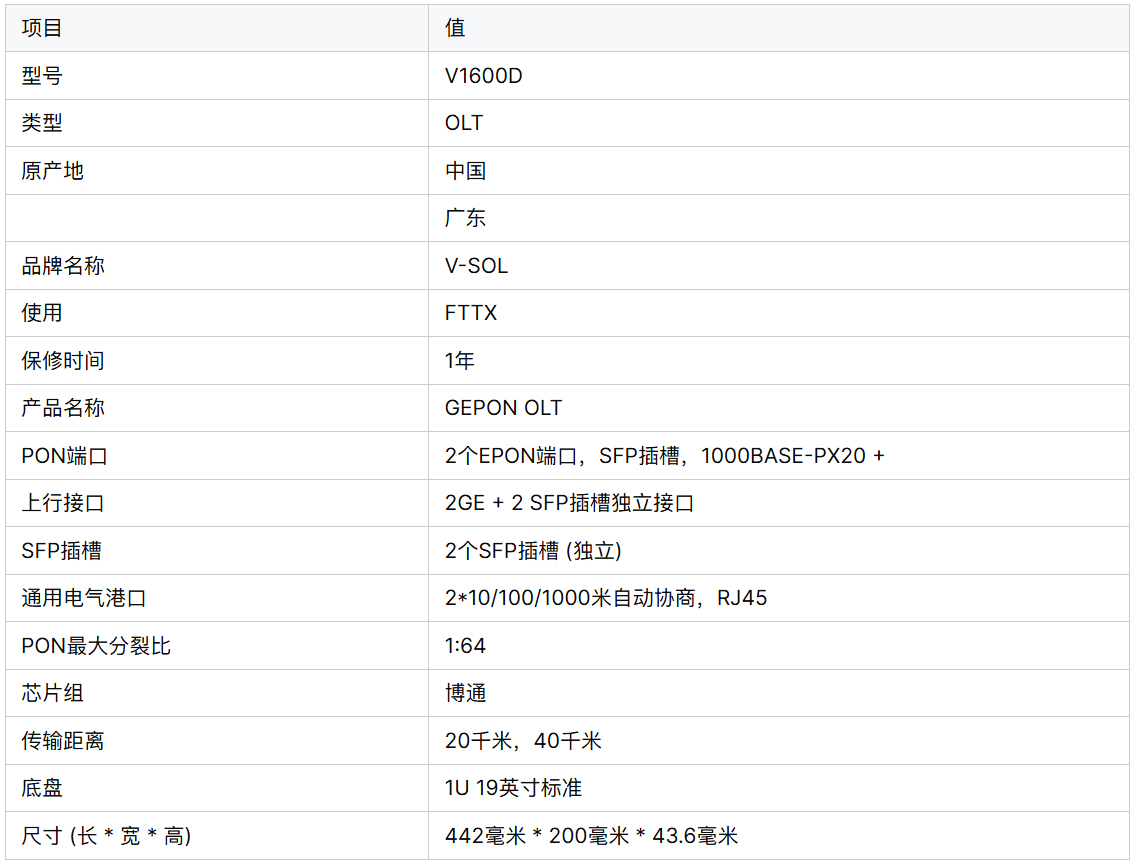Select the V1600D model value cell
Viewport: 1133px width, 864px height.
point(483,76)
